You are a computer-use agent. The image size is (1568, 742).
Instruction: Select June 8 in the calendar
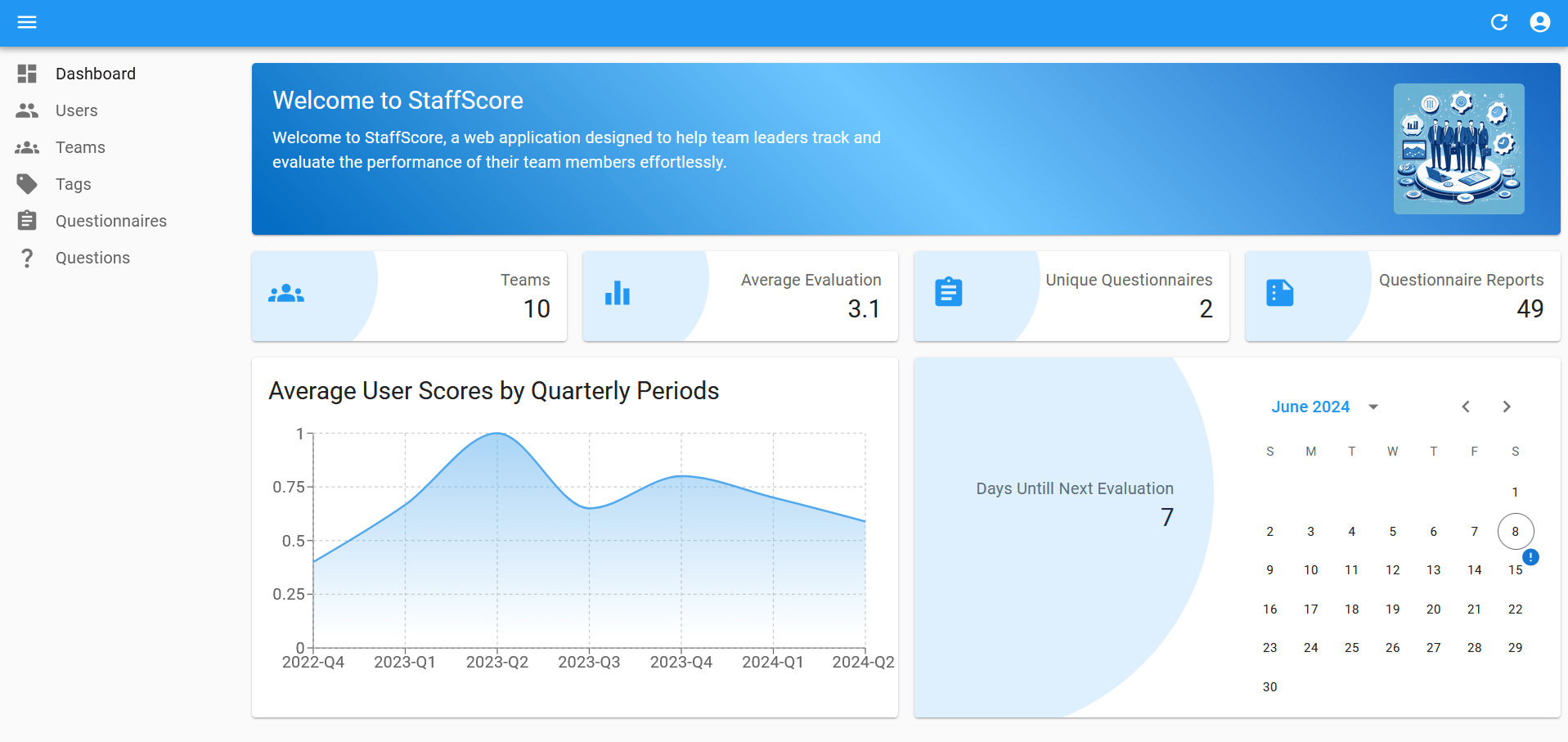[1516, 532]
